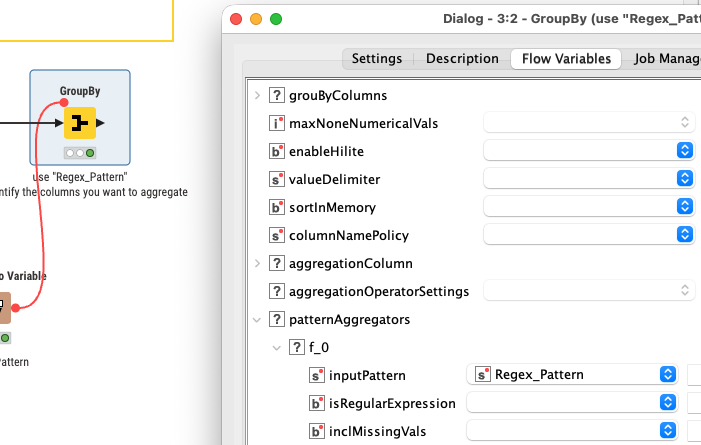The width and height of the screenshot is (701, 445).
Task: Open the inputPattern Regex_Pattern variable dropdown
Action: point(572,375)
